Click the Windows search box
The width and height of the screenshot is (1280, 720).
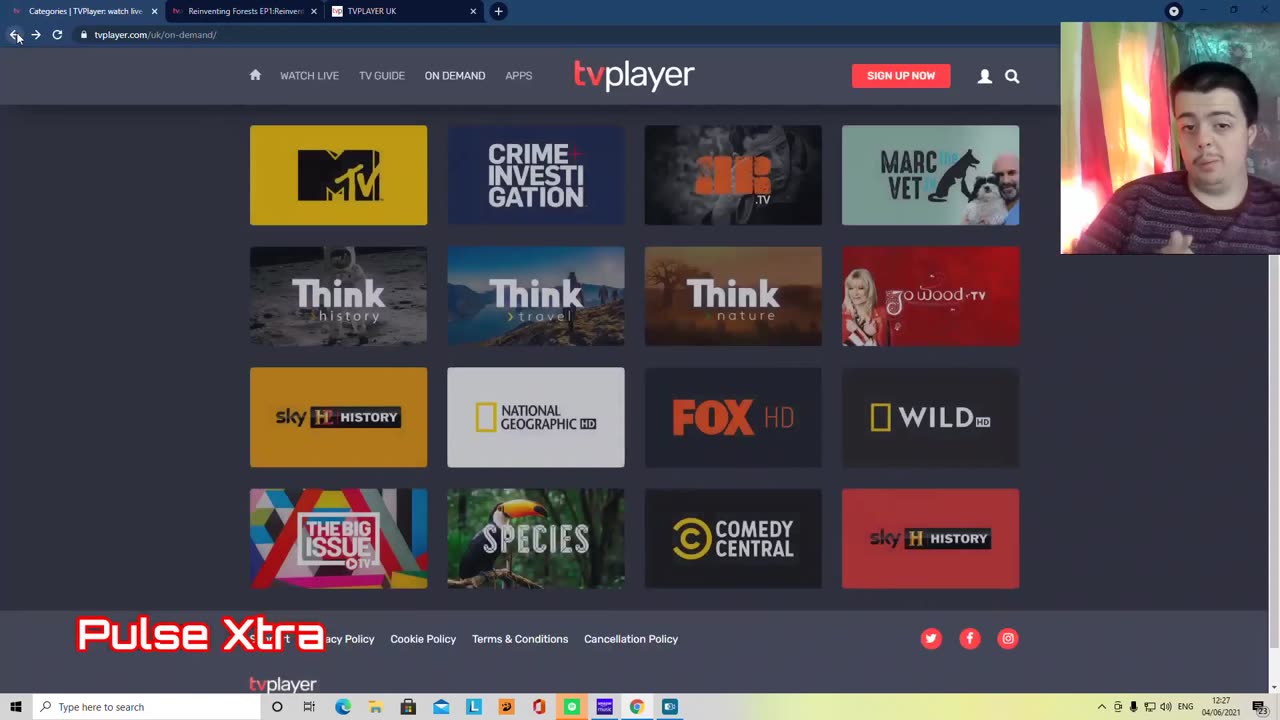coord(145,707)
